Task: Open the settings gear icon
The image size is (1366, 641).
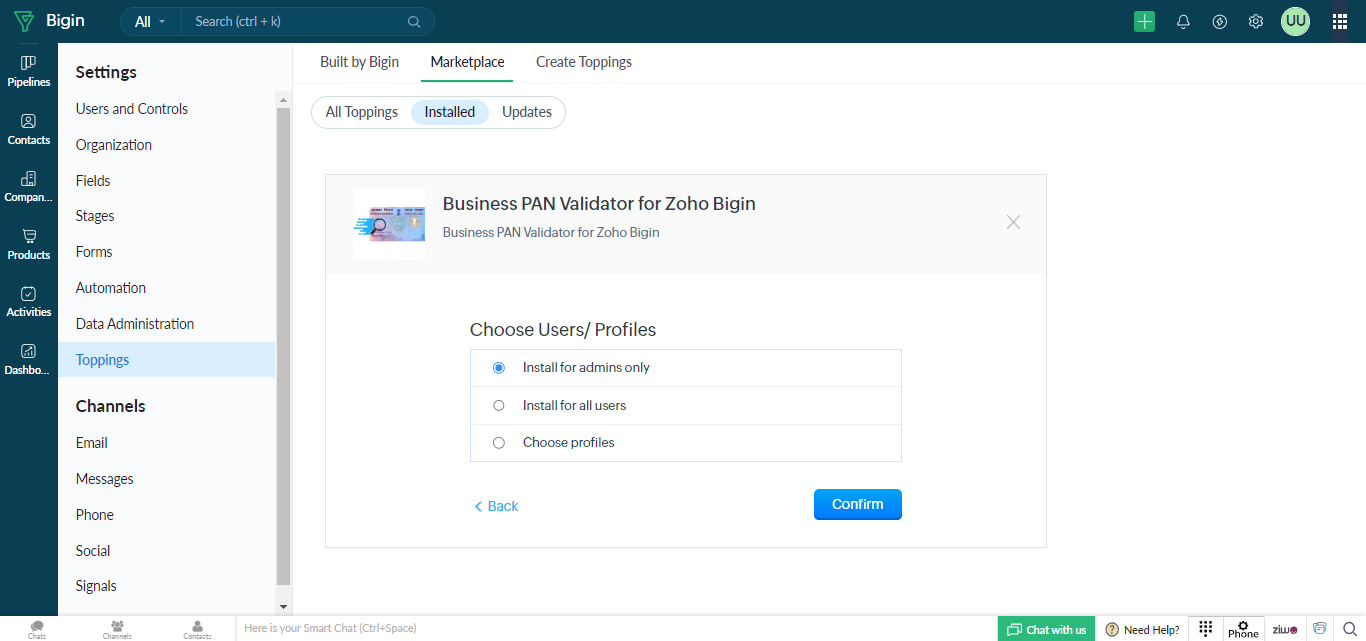Action: [x=1256, y=21]
